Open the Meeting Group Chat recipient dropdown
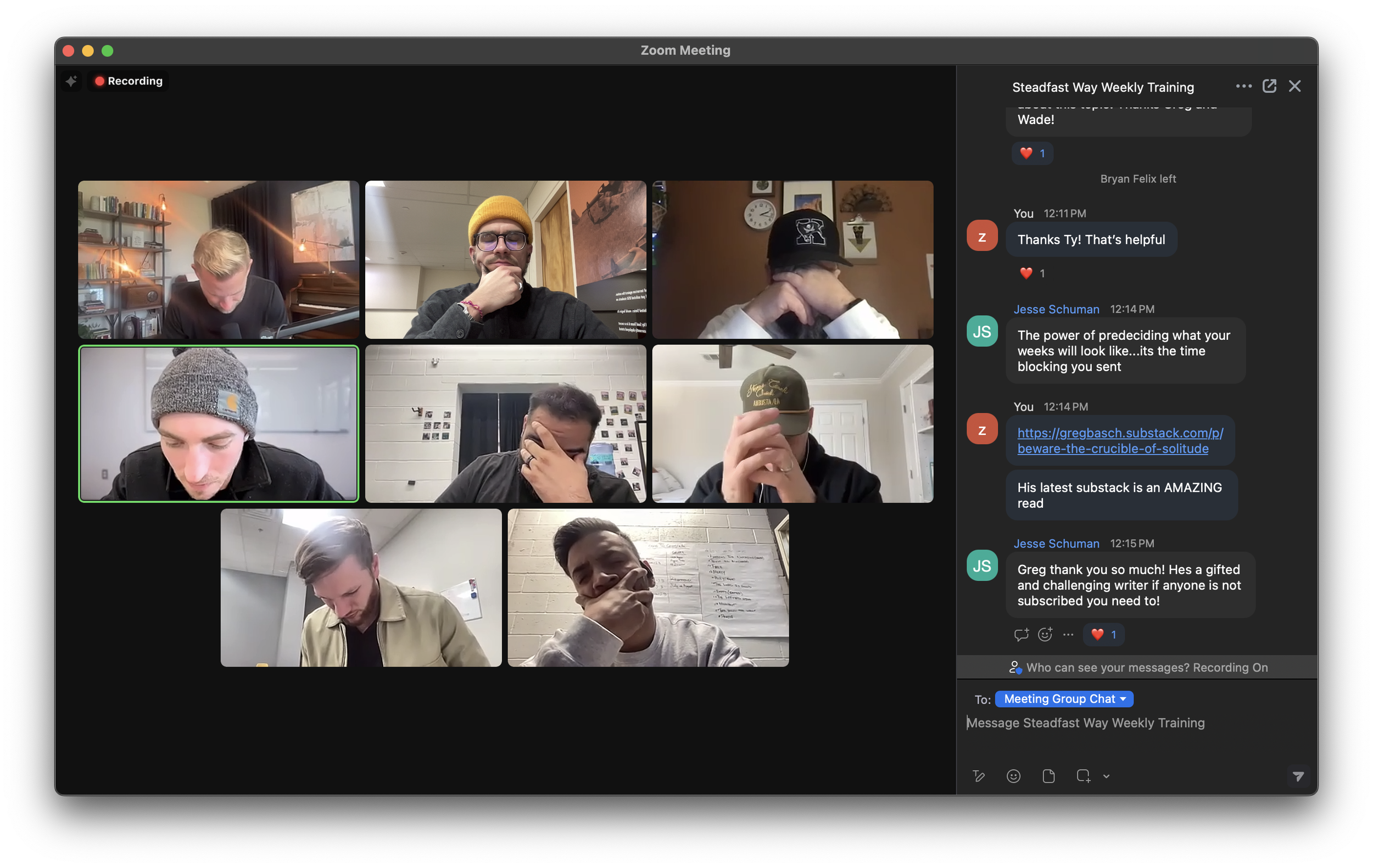Viewport: 1373px width, 868px height. (x=1064, y=699)
